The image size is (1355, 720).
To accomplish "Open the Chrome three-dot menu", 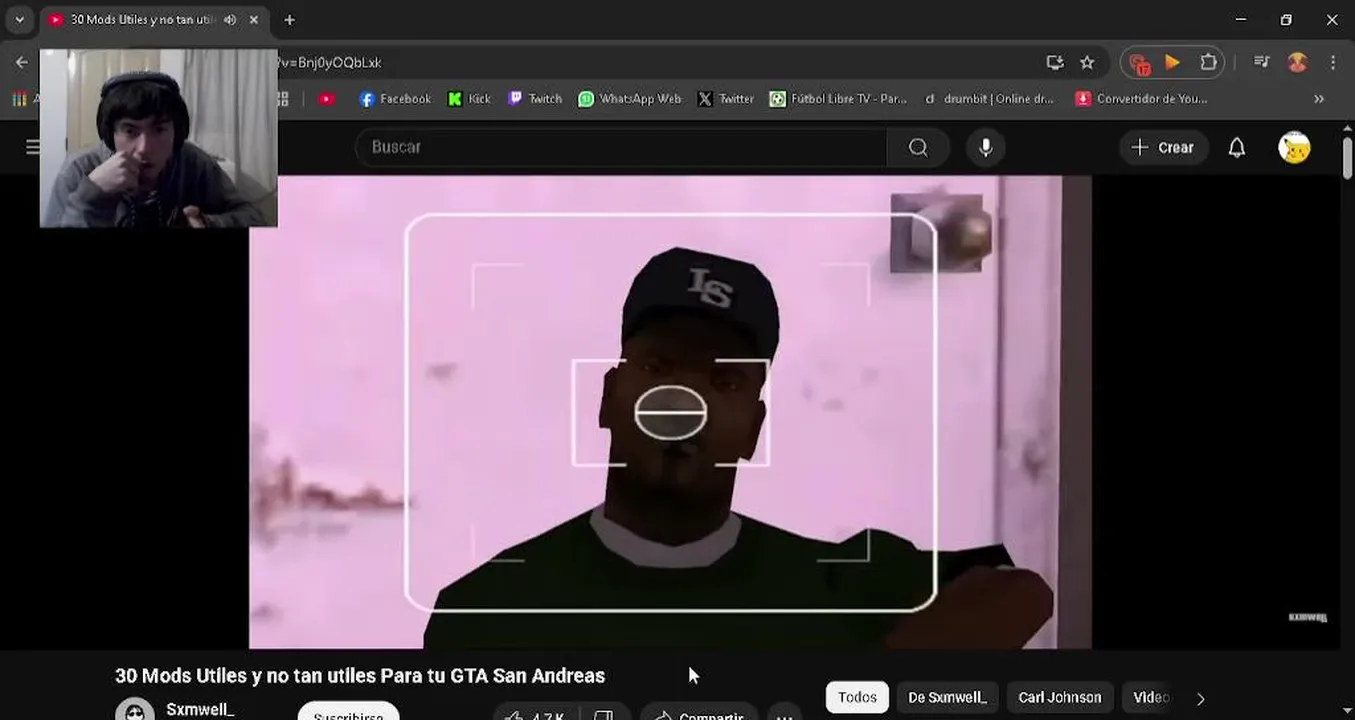I will pos(1333,62).
